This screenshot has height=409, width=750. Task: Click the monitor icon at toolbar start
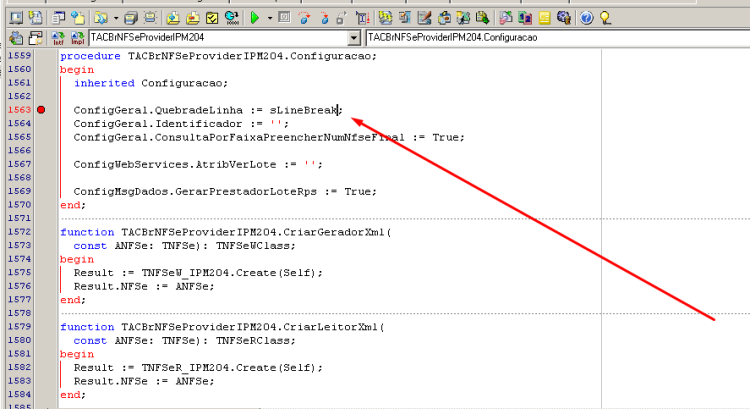pyautogui.click(x=16, y=18)
